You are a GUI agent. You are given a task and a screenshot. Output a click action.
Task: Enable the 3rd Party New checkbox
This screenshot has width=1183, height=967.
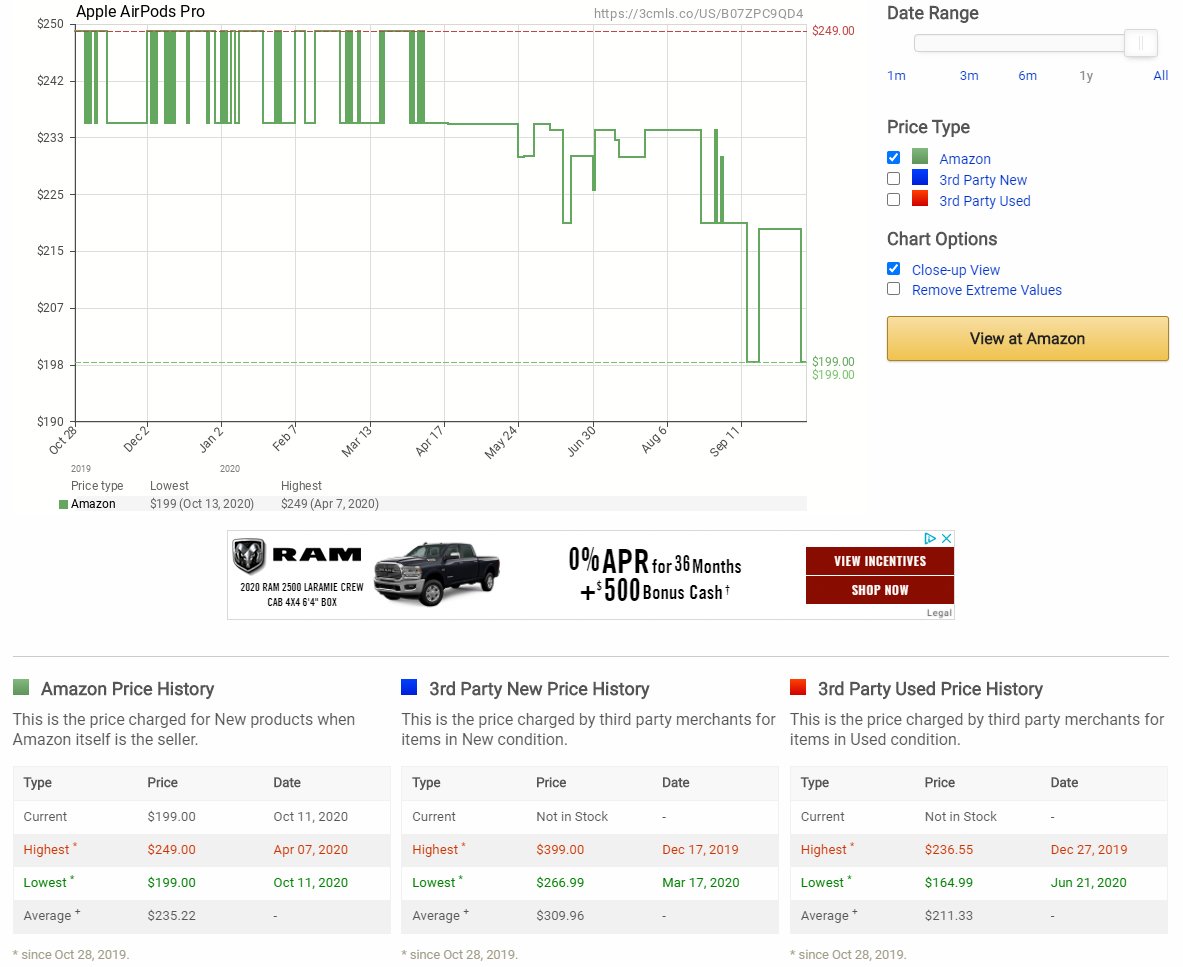[893, 179]
